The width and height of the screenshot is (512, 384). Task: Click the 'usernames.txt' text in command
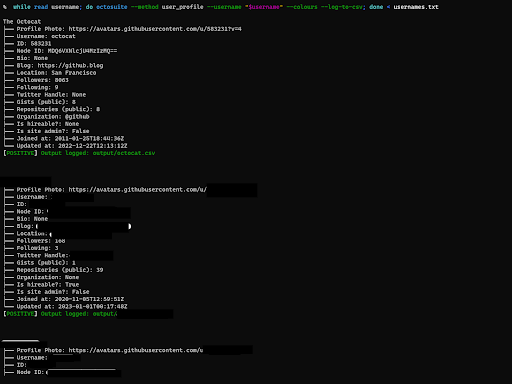pos(416,7)
